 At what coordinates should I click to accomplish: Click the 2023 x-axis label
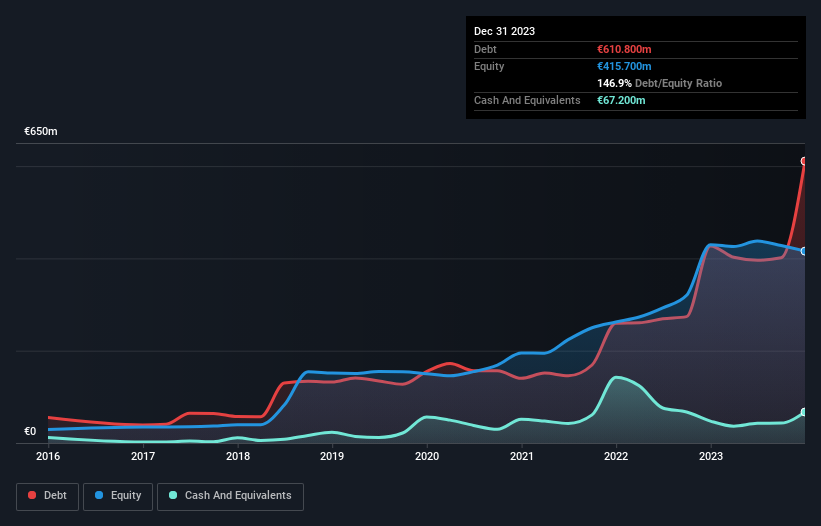(x=711, y=456)
